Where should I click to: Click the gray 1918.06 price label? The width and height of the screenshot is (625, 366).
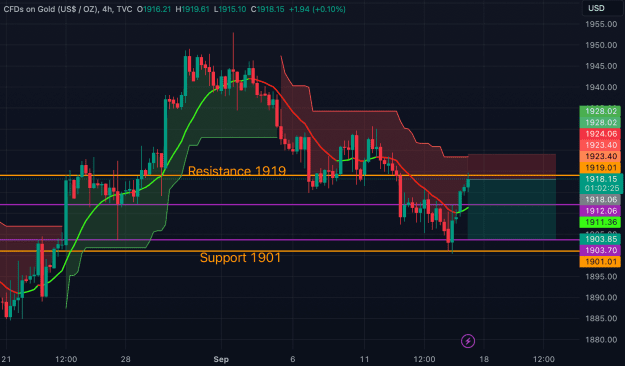[600, 200]
